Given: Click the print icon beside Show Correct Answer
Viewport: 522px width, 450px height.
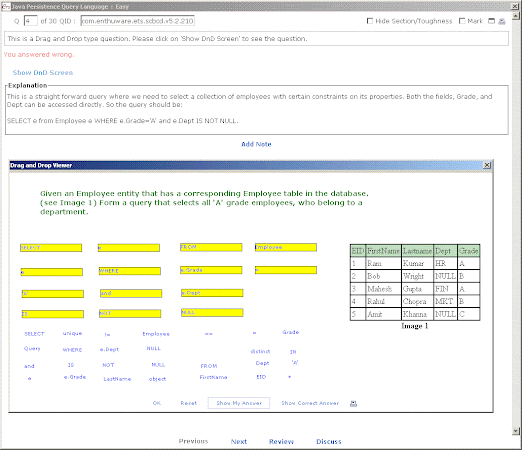Looking at the screenshot, I should (x=353, y=403).
